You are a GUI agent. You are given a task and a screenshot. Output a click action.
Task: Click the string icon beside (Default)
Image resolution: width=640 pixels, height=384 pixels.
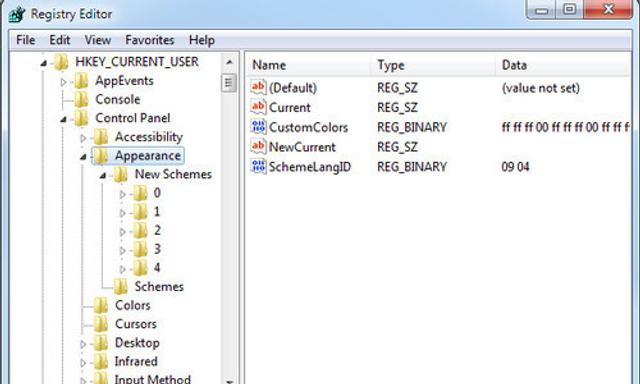(x=258, y=87)
